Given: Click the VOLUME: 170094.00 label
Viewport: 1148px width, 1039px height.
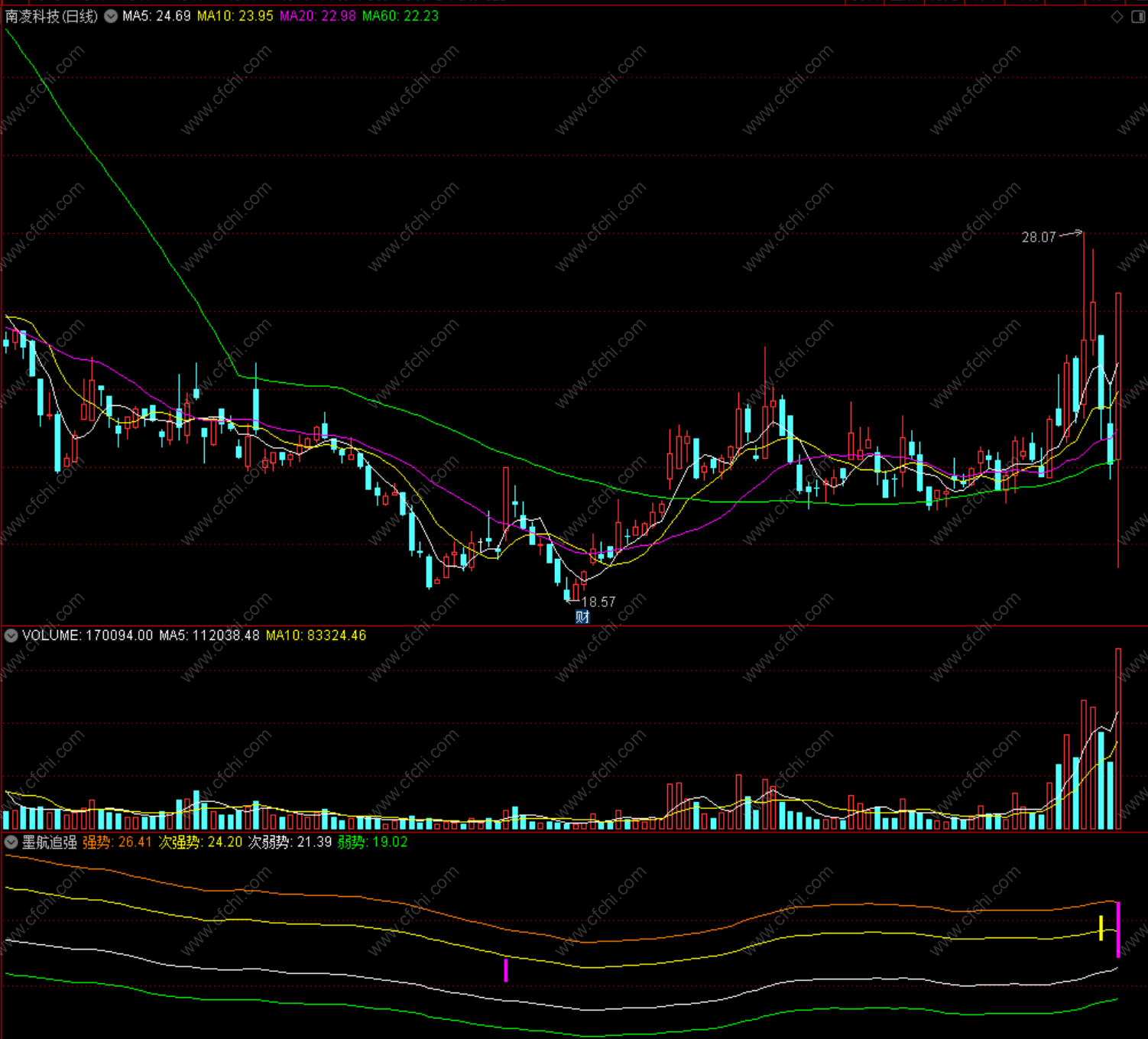Looking at the screenshot, I should coord(87,635).
